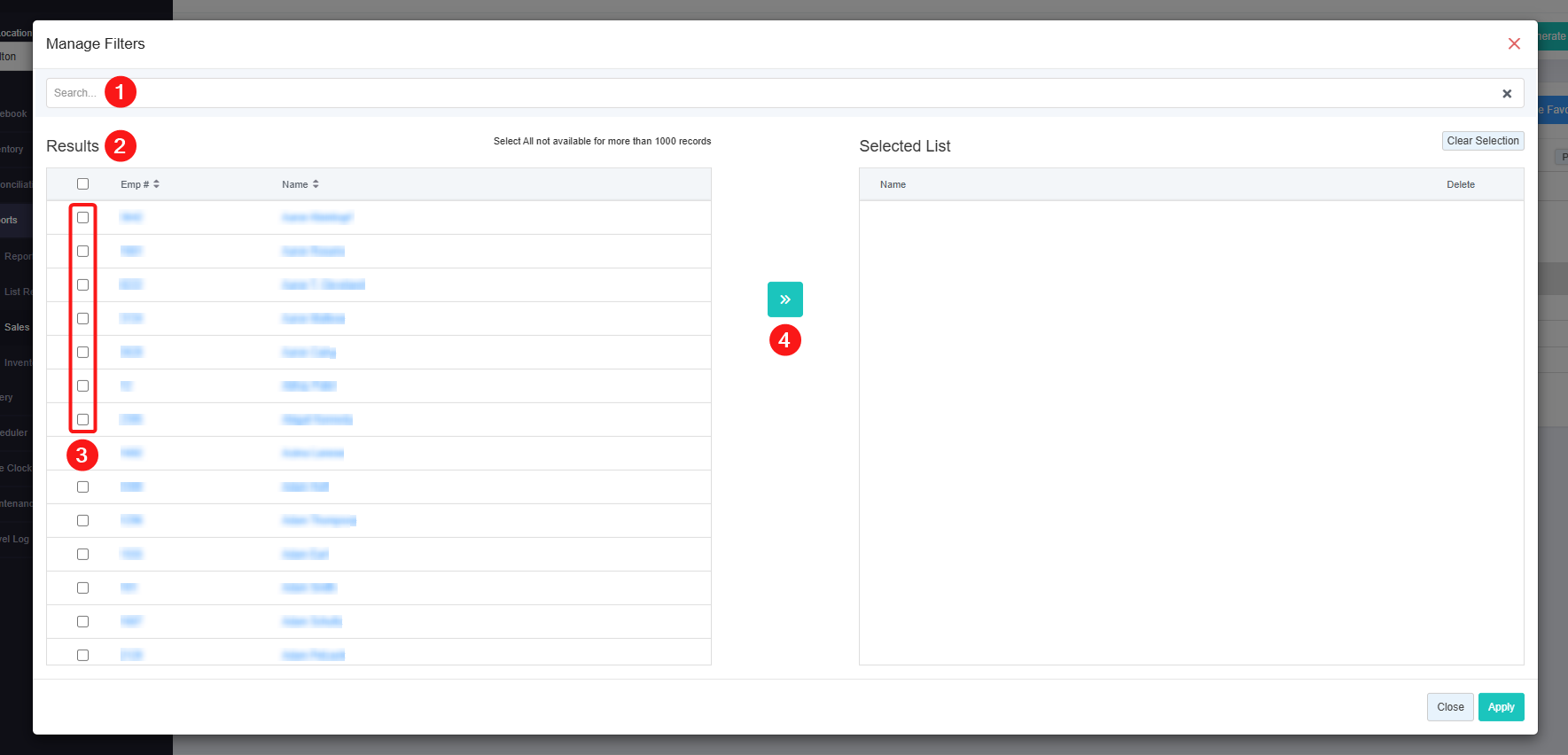The height and width of the screenshot is (755, 1568).
Task: Click the 'Select All not available' notice text
Action: [602, 142]
